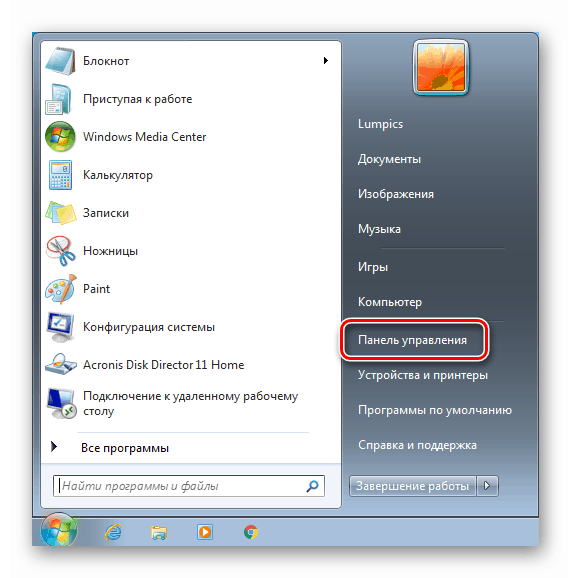Open the Notepad (Блокнот) icon
571x578 pixels.
60,61
